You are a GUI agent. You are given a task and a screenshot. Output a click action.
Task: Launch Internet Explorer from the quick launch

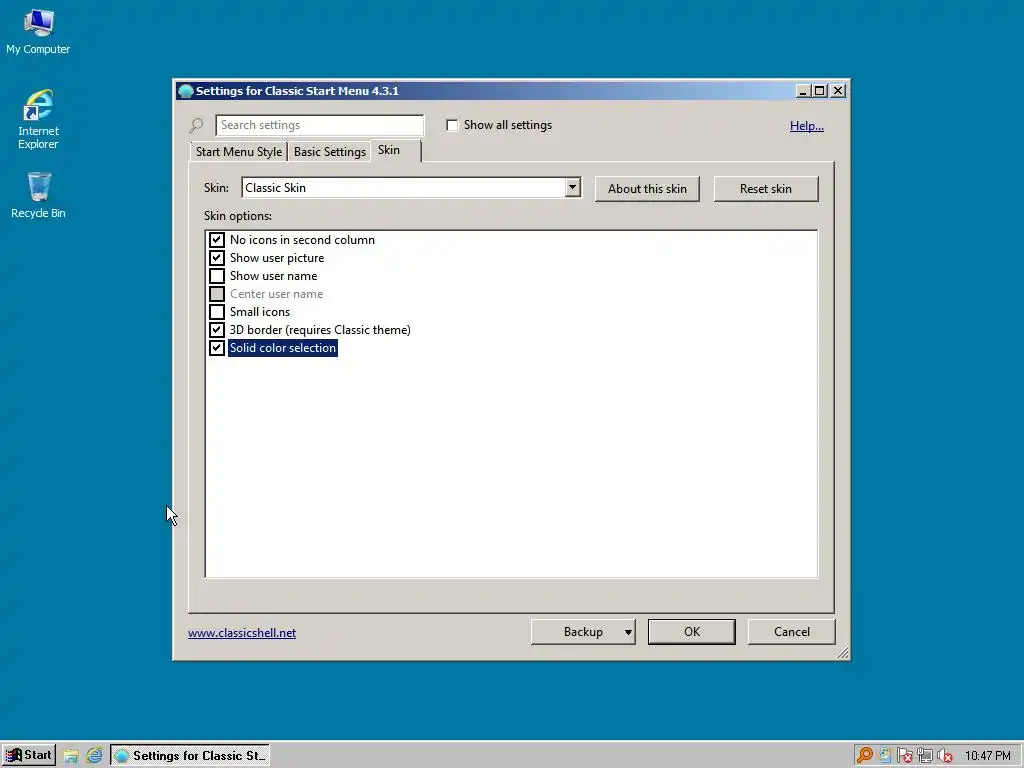pyautogui.click(x=94, y=756)
